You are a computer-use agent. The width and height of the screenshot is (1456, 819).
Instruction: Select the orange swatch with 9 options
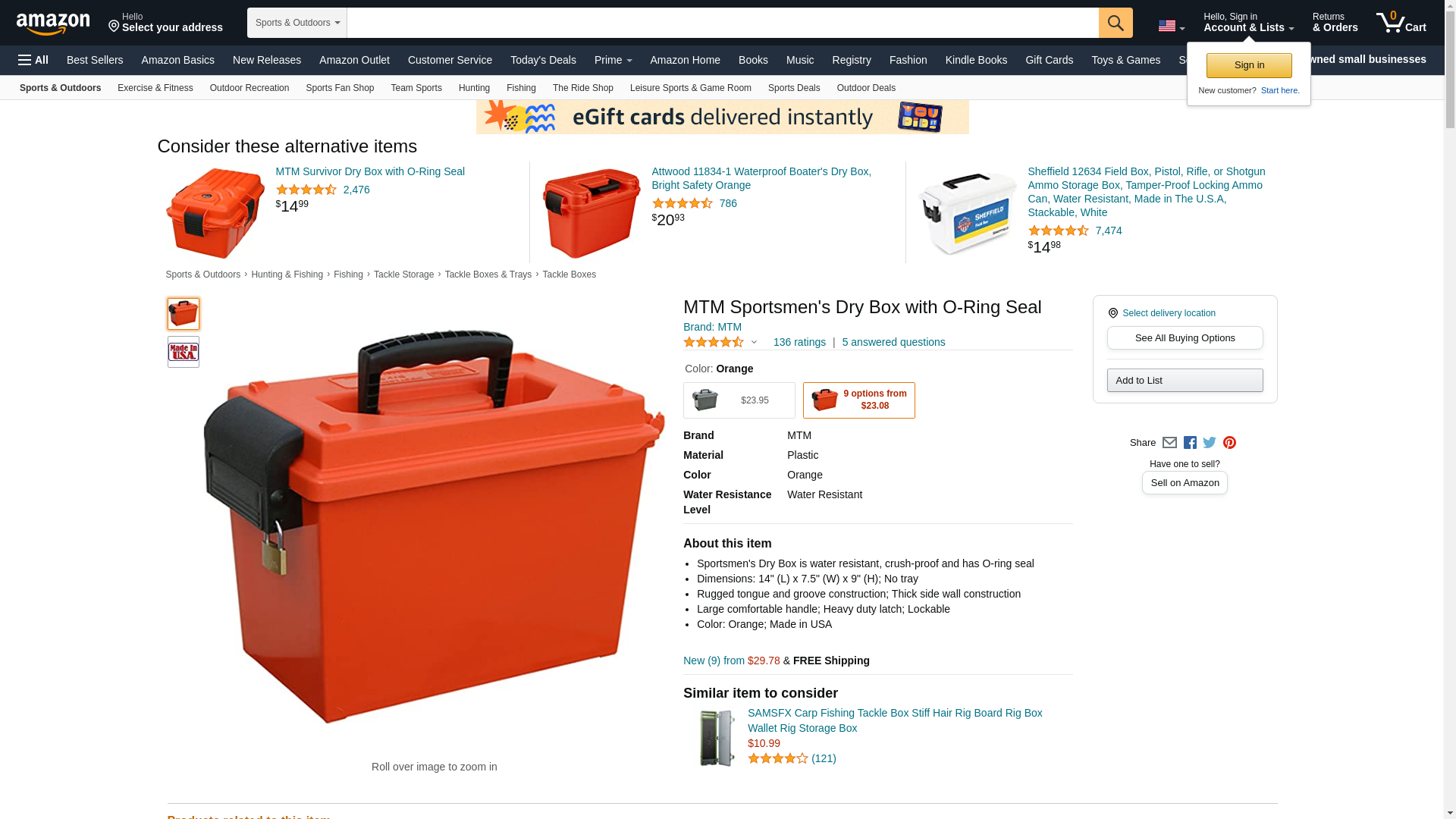click(859, 400)
